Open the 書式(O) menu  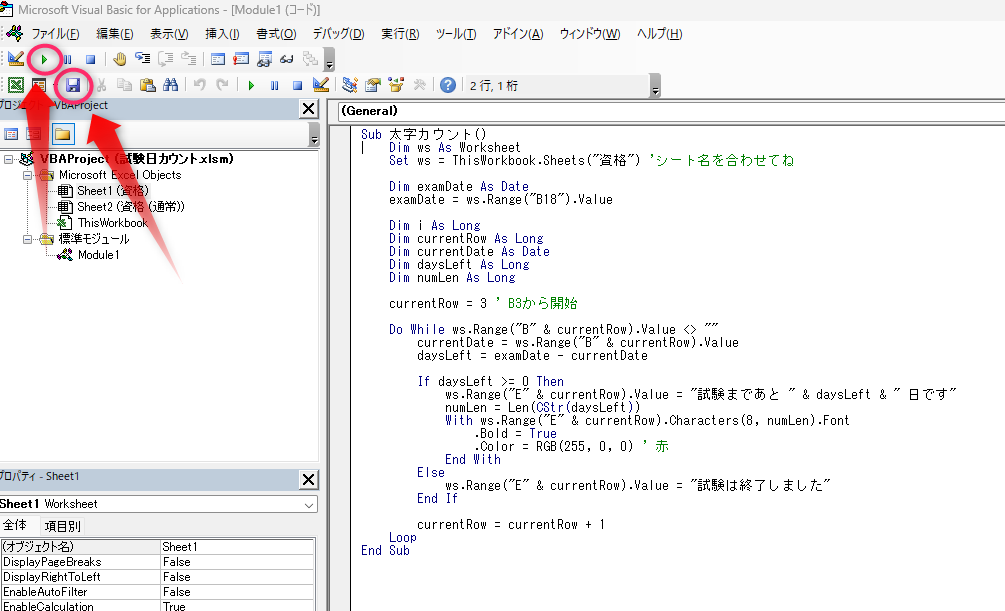276,34
